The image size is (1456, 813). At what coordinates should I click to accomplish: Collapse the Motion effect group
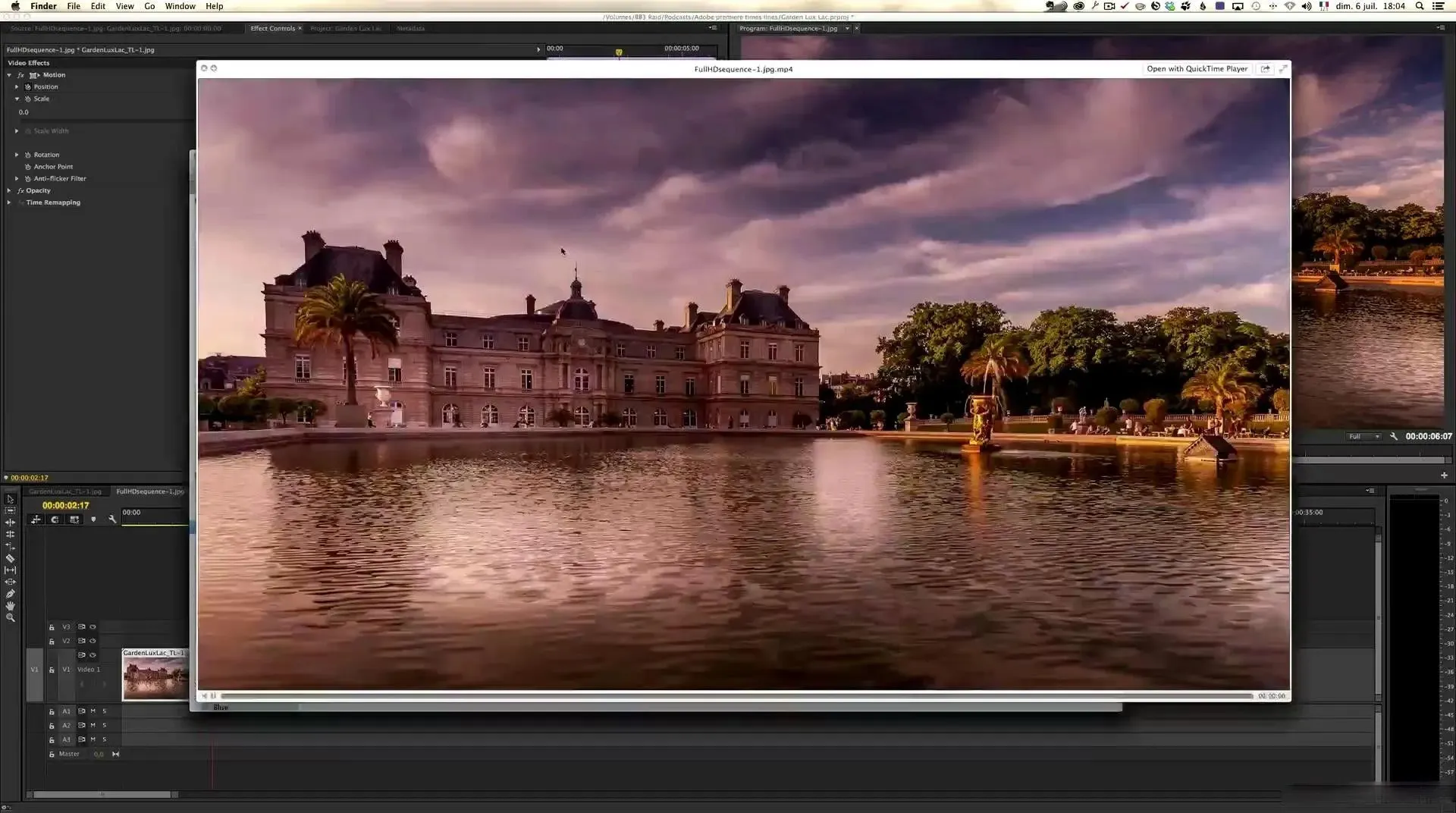coord(9,75)
